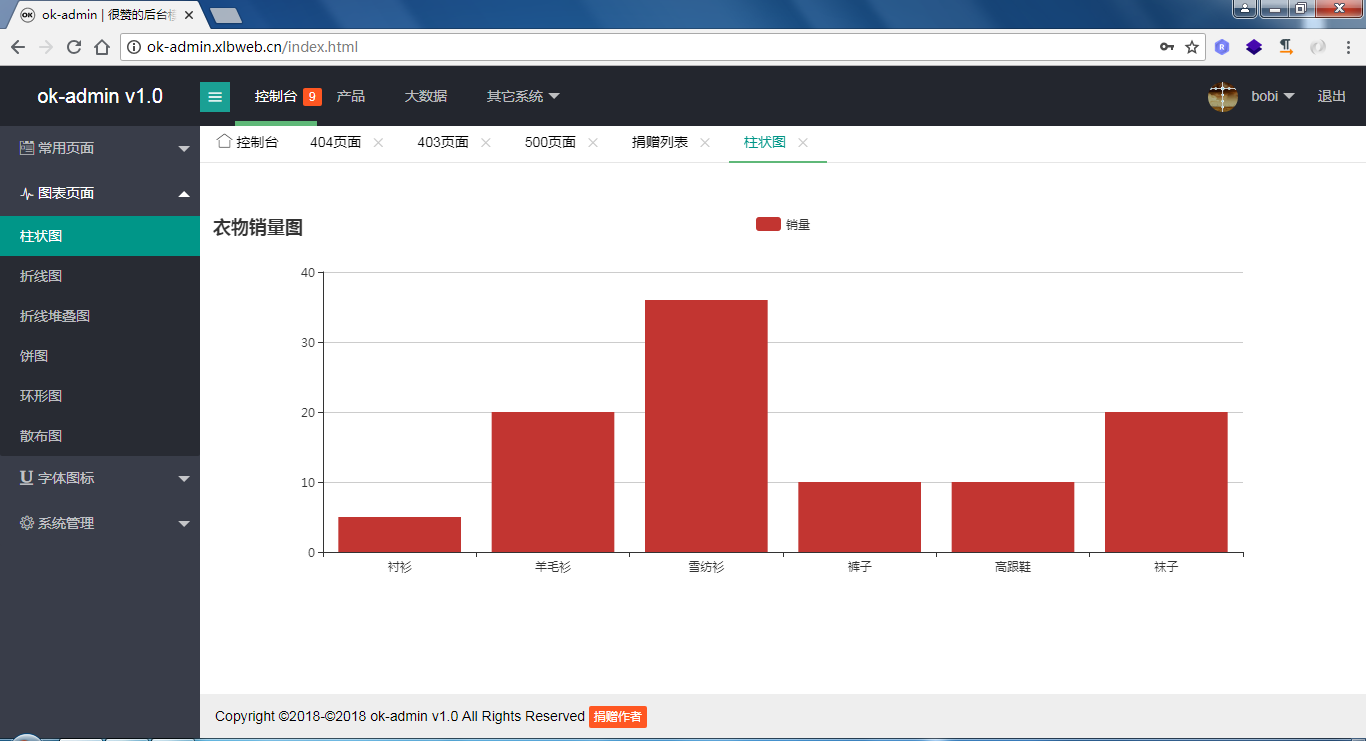This screenshot has width=1366, height=741.
Task: Close the 404页面 tab
Action: pos(378,142)
